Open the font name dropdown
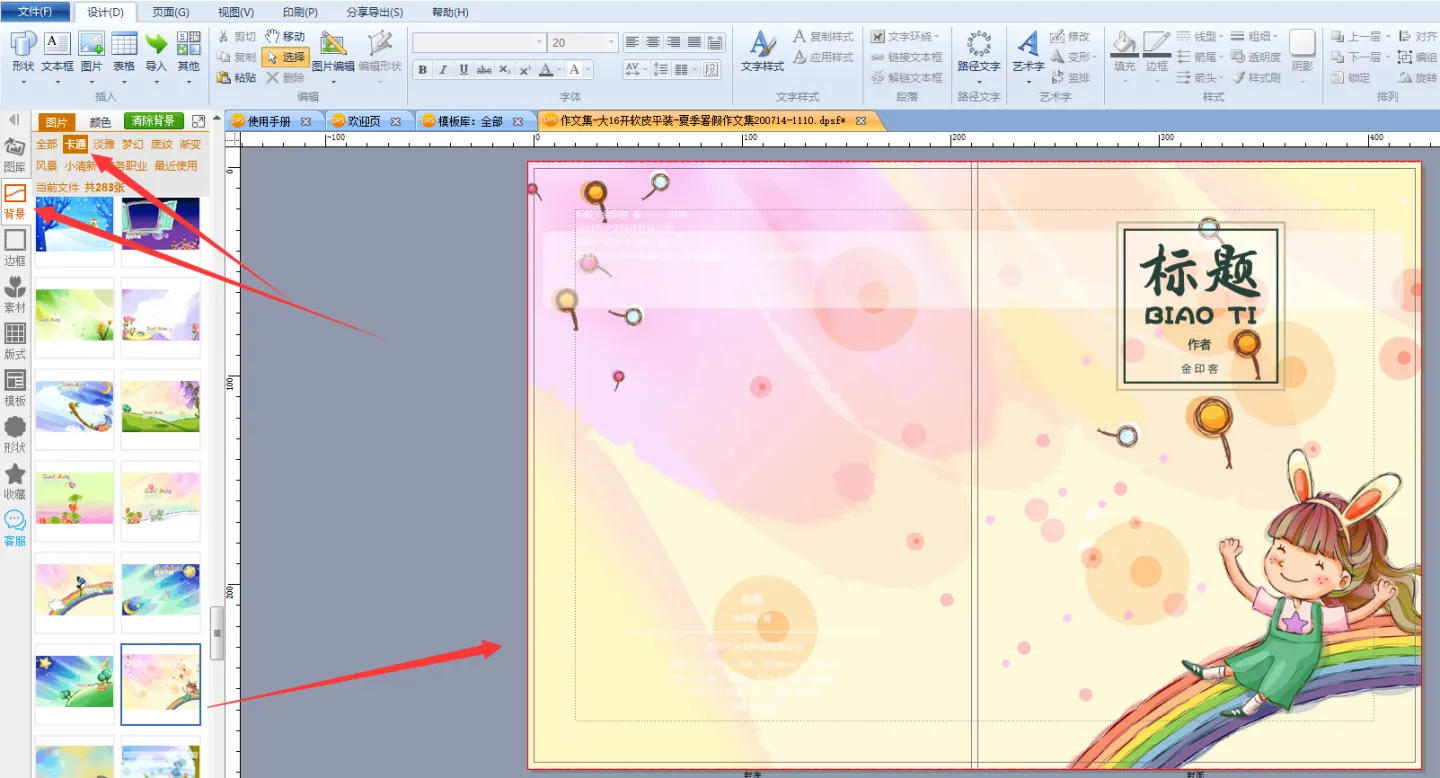This screenshot has width=1440, height=778. (x=540, y=43)
